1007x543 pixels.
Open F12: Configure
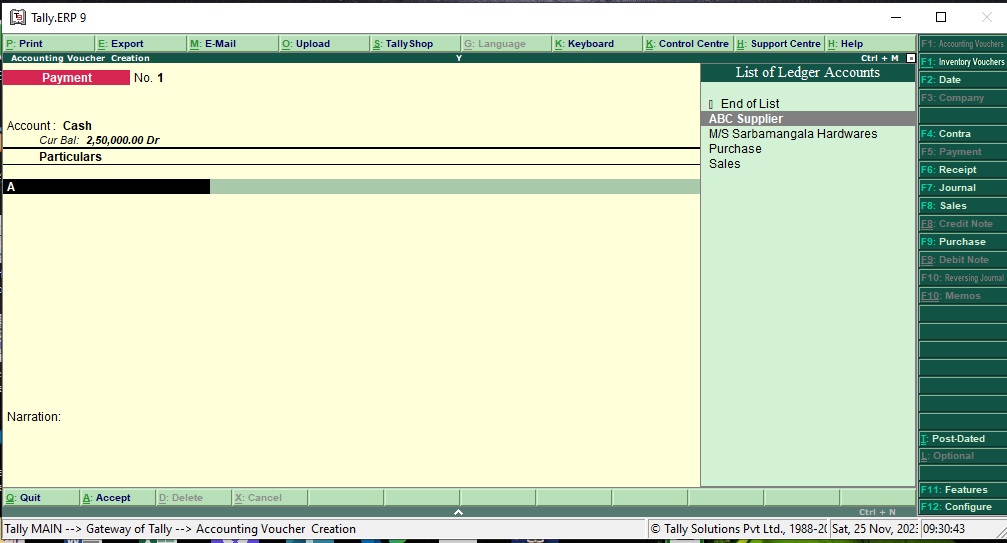[962, 506]
